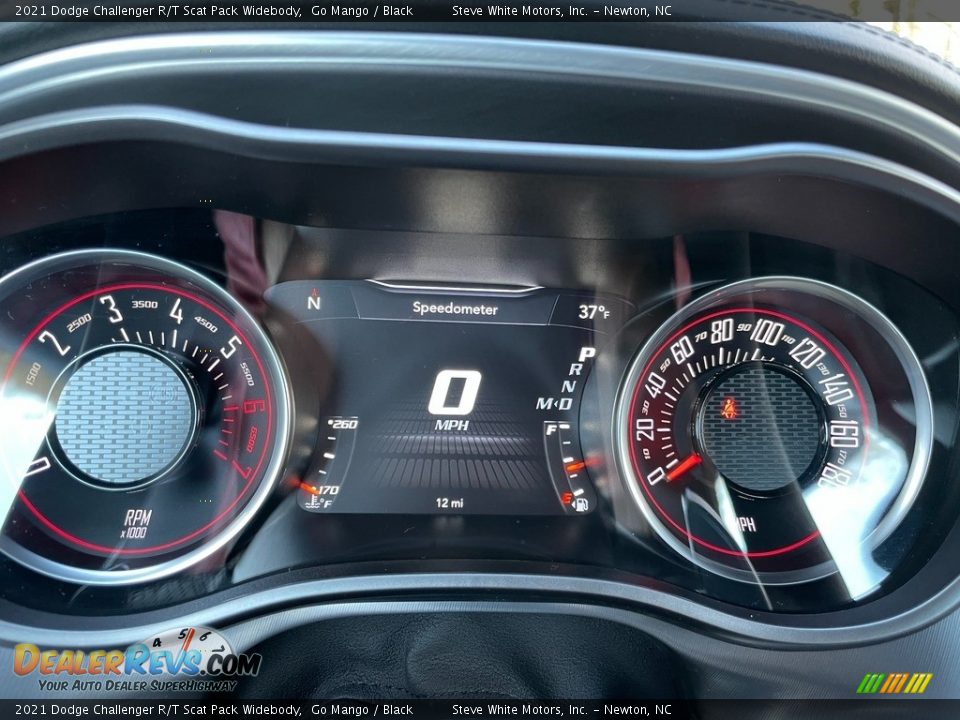The height and width of the screenshot is (720, 960).
Task: Click the fuel gauge F full mark
Action: click(x=551, y=430)
